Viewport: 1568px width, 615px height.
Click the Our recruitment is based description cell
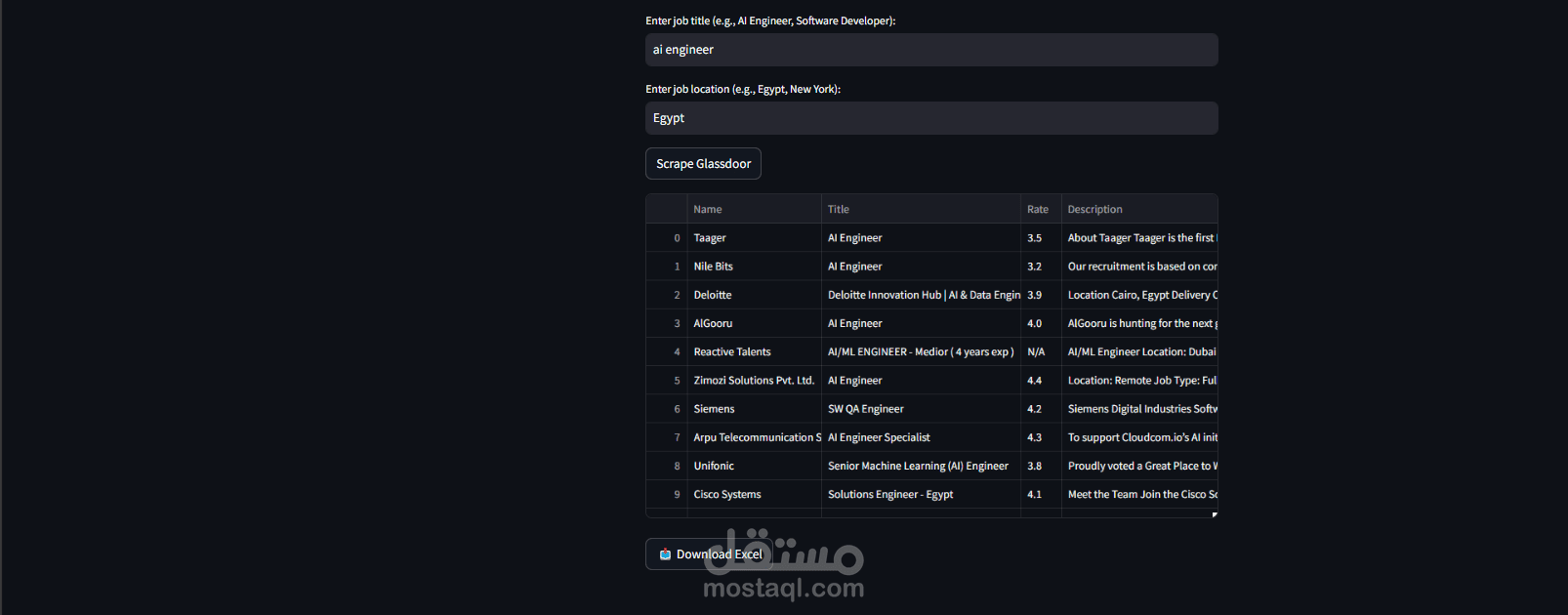coord(1139,266)
